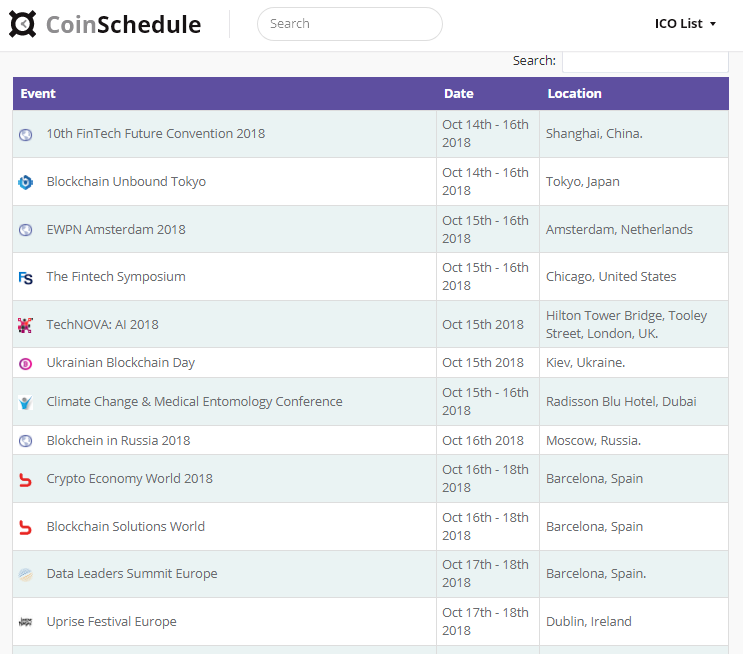Click the FS Fintech Symposium icon
The width and height of the screenshot is (743, 654).
(x=26, y=278)
